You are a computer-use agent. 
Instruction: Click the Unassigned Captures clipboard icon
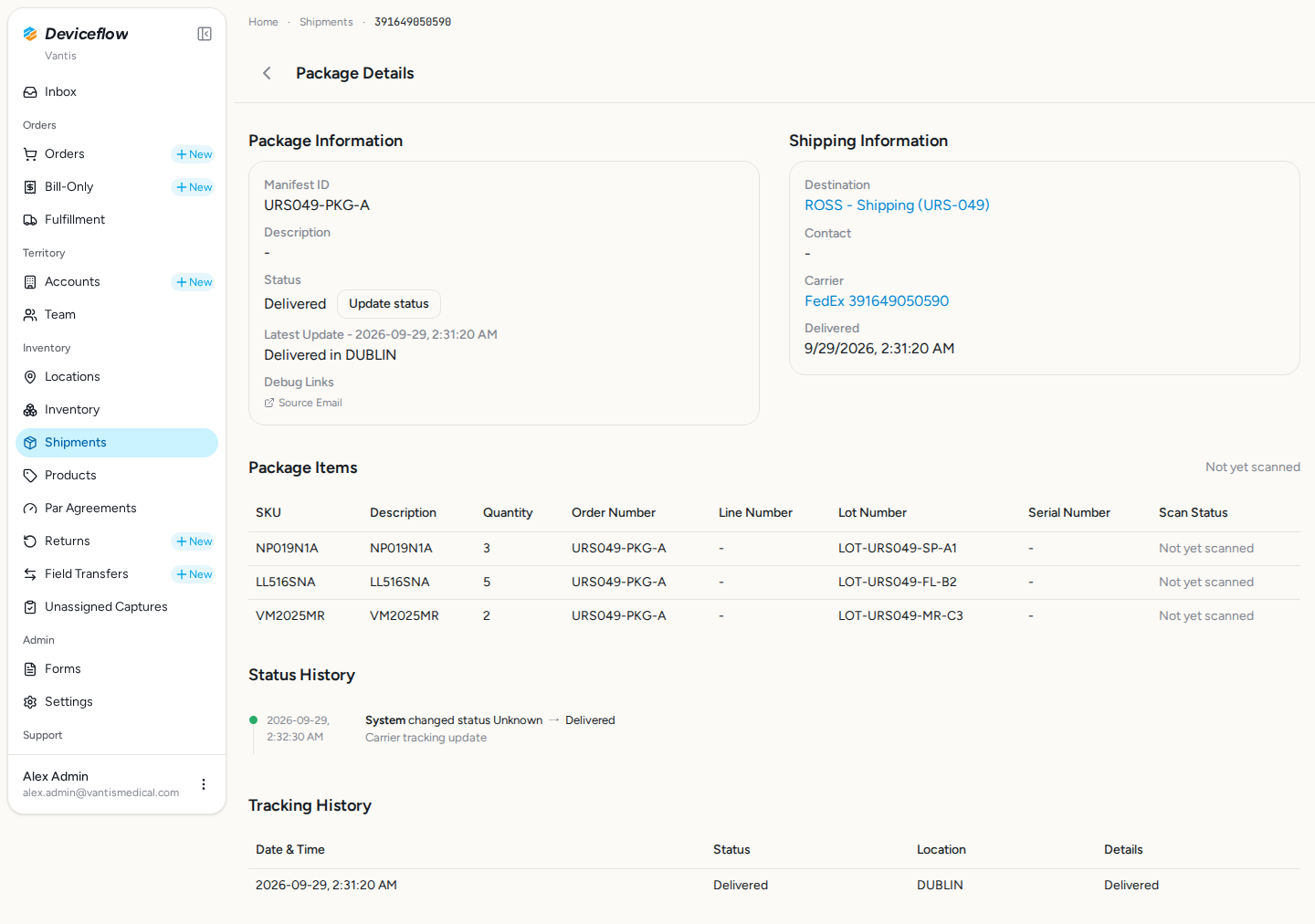pos(30,607)
